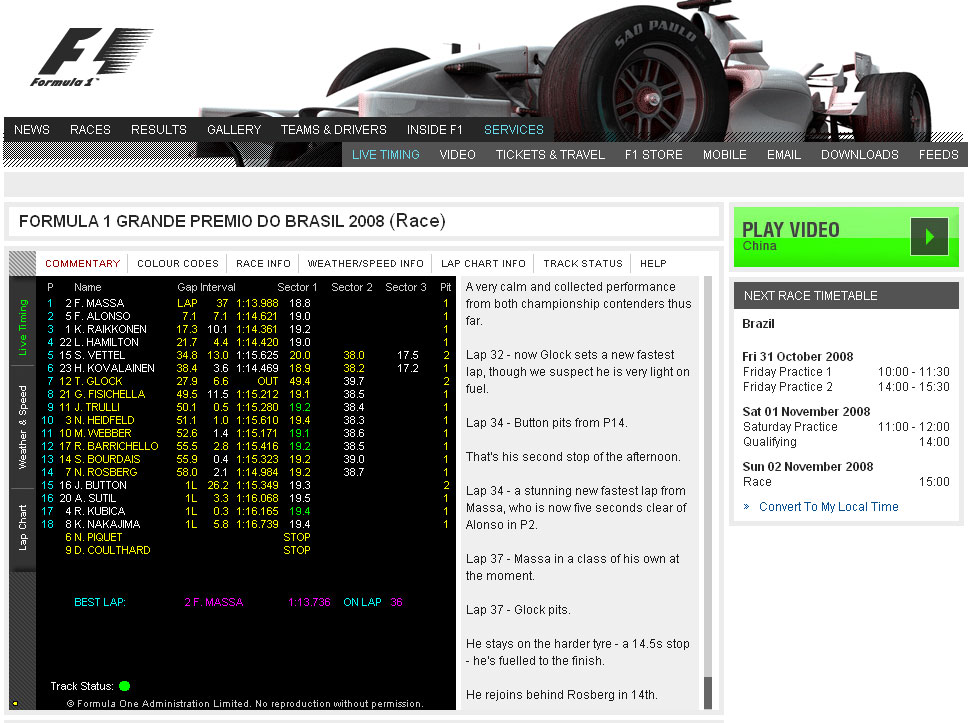Open the FEEDS submenu item

click(938, 155)
